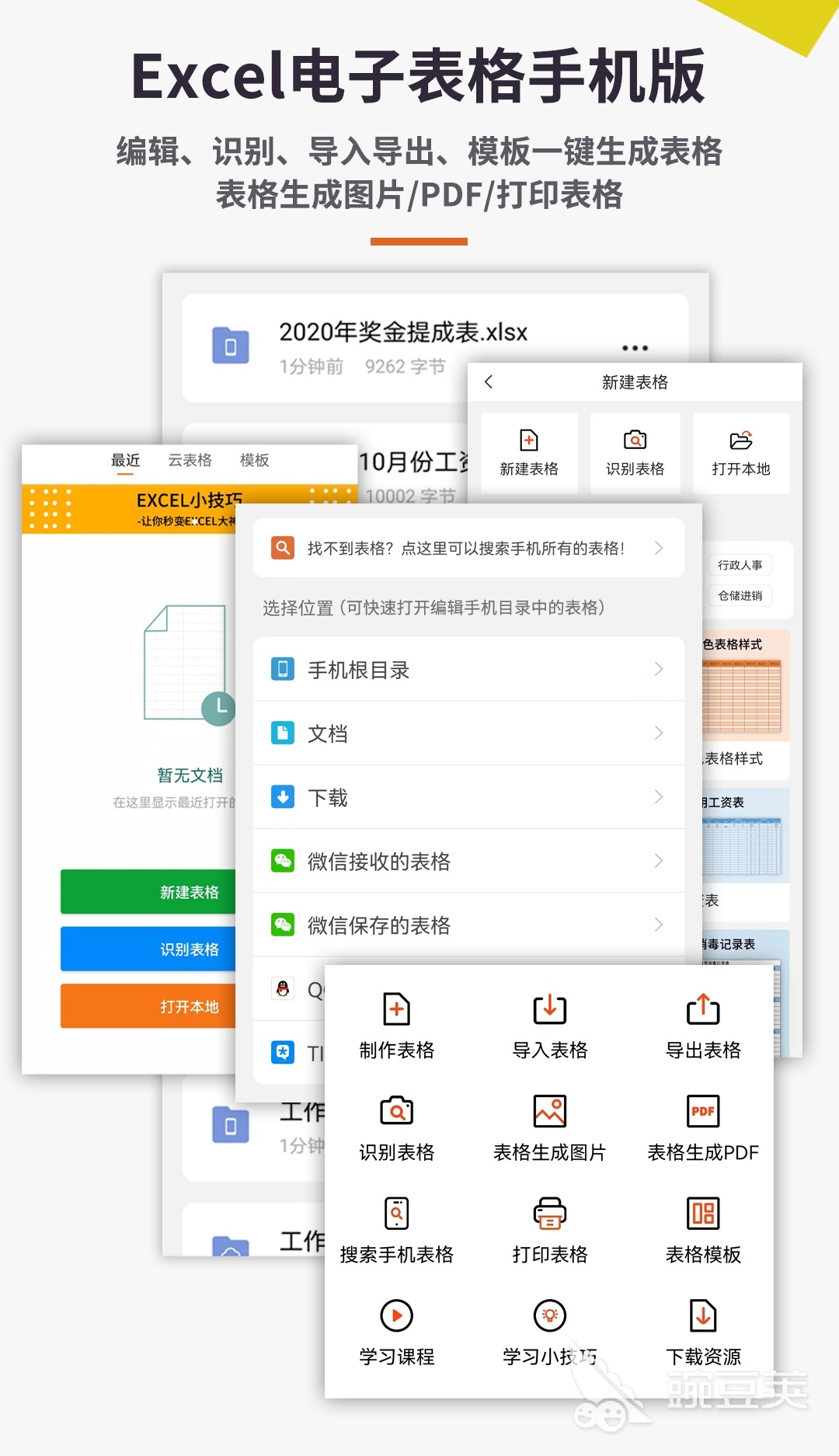Tap the 手机根目录 phone icon
The height and width of the screenshot is (1456, 839).
pyautogui.click(x=283, y=669)
